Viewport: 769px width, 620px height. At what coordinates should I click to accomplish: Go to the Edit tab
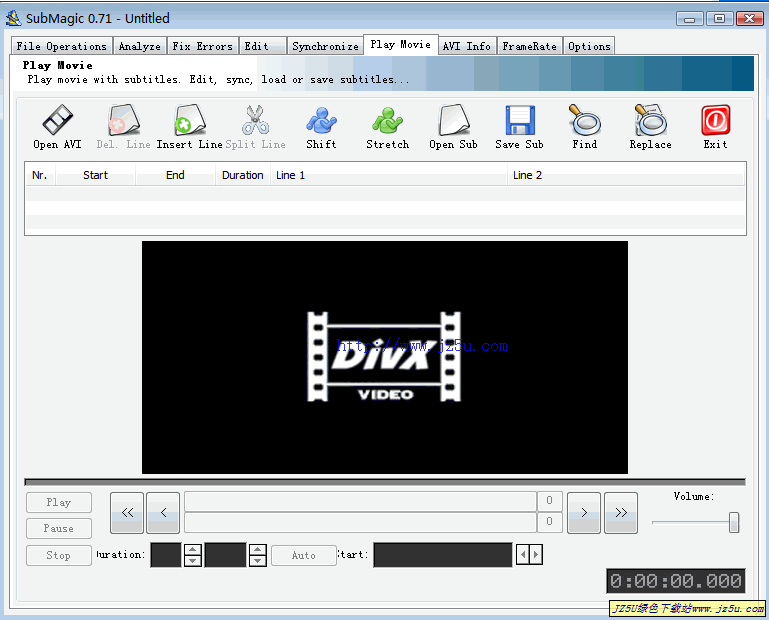pos(262,46)
